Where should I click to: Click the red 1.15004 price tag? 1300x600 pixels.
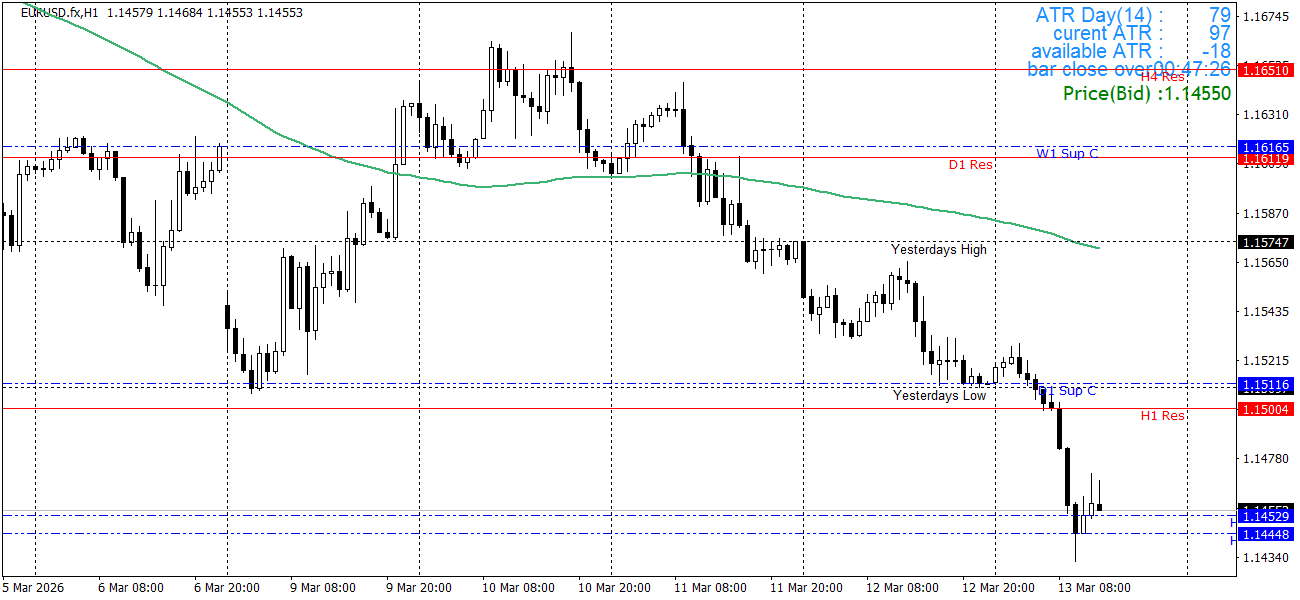(1264, 409)
